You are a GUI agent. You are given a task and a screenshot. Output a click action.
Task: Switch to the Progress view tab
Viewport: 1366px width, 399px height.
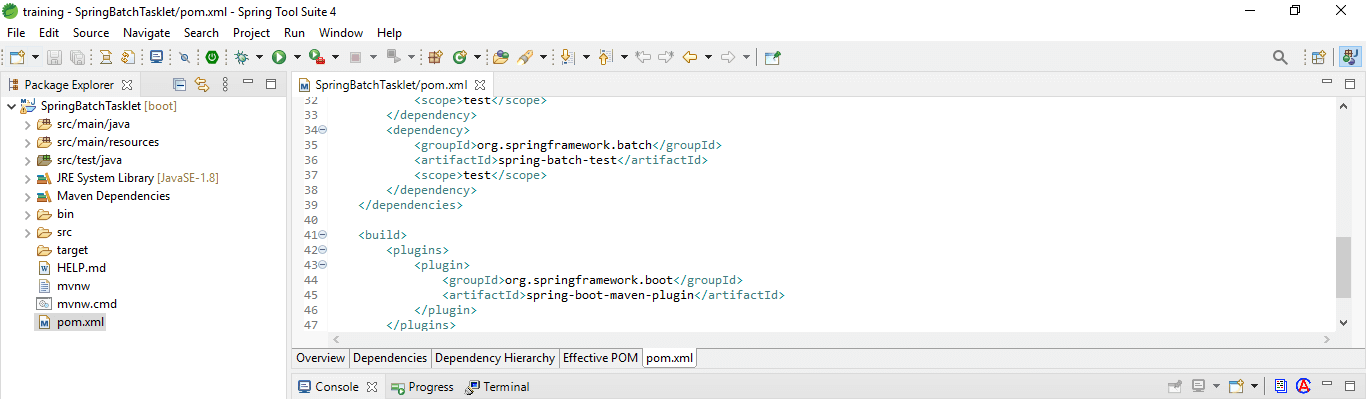click(x=422, y=387)
